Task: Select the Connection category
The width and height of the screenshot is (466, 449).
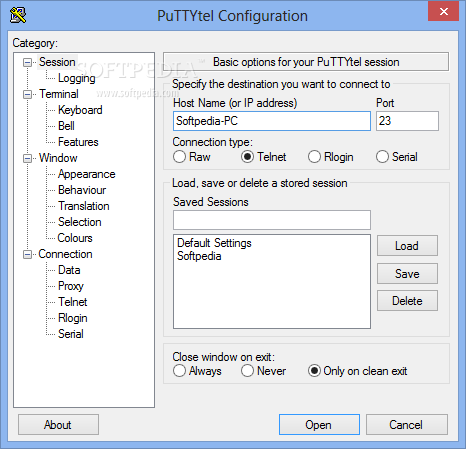Action: tap(65, 254)
